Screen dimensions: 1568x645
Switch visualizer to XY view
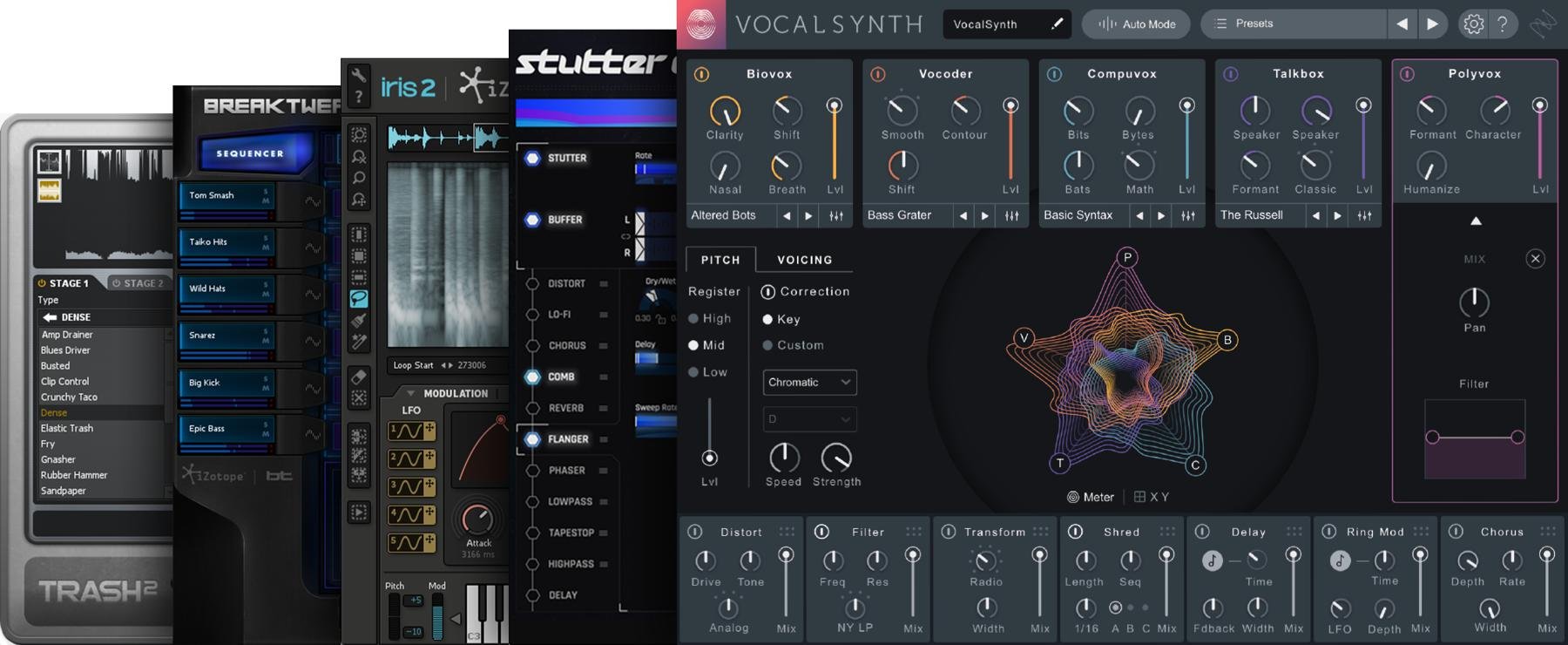click(x=1152, y=497)
